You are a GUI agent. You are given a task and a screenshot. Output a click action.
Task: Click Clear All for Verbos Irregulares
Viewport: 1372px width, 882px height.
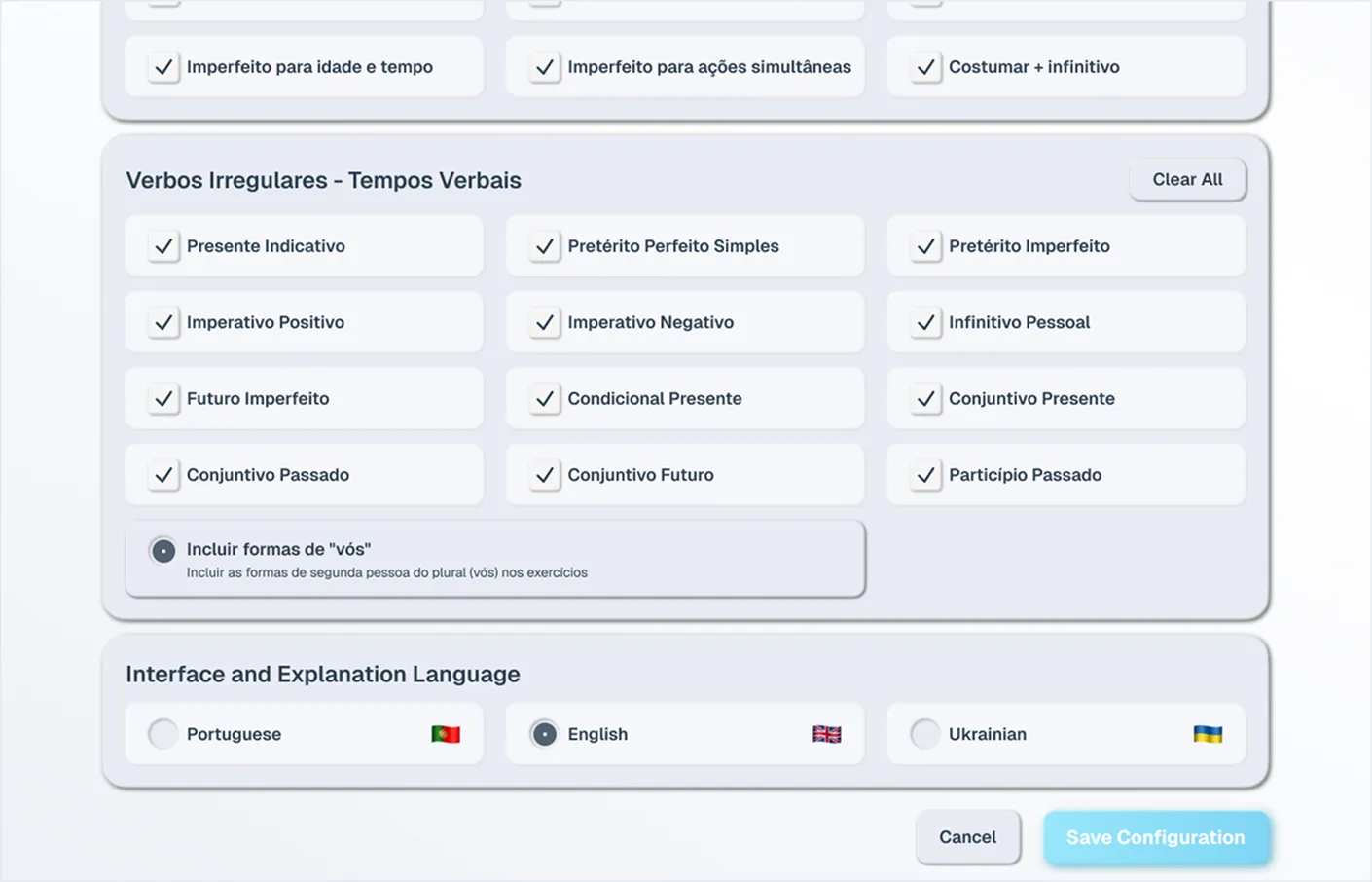tap(1187, 180)
